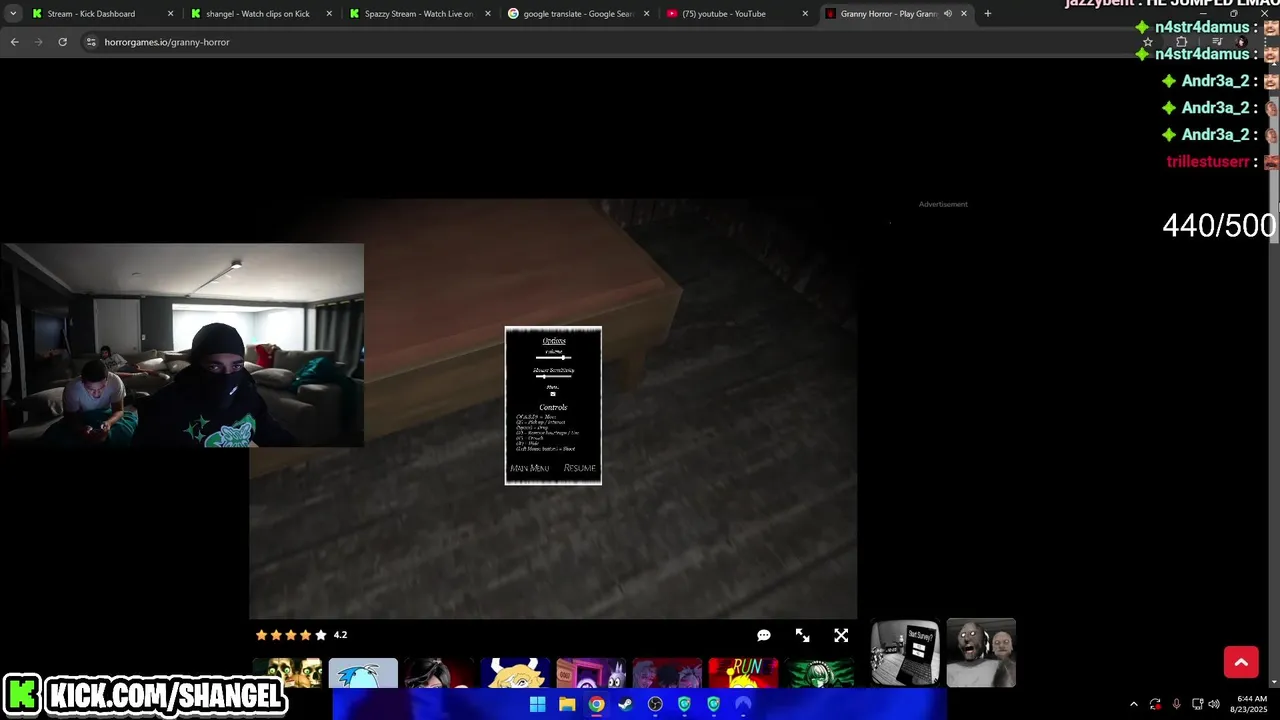Adjust the Mouse Sensitivity slider
The height and width of the screenshot is (720, 1280).
553,377
